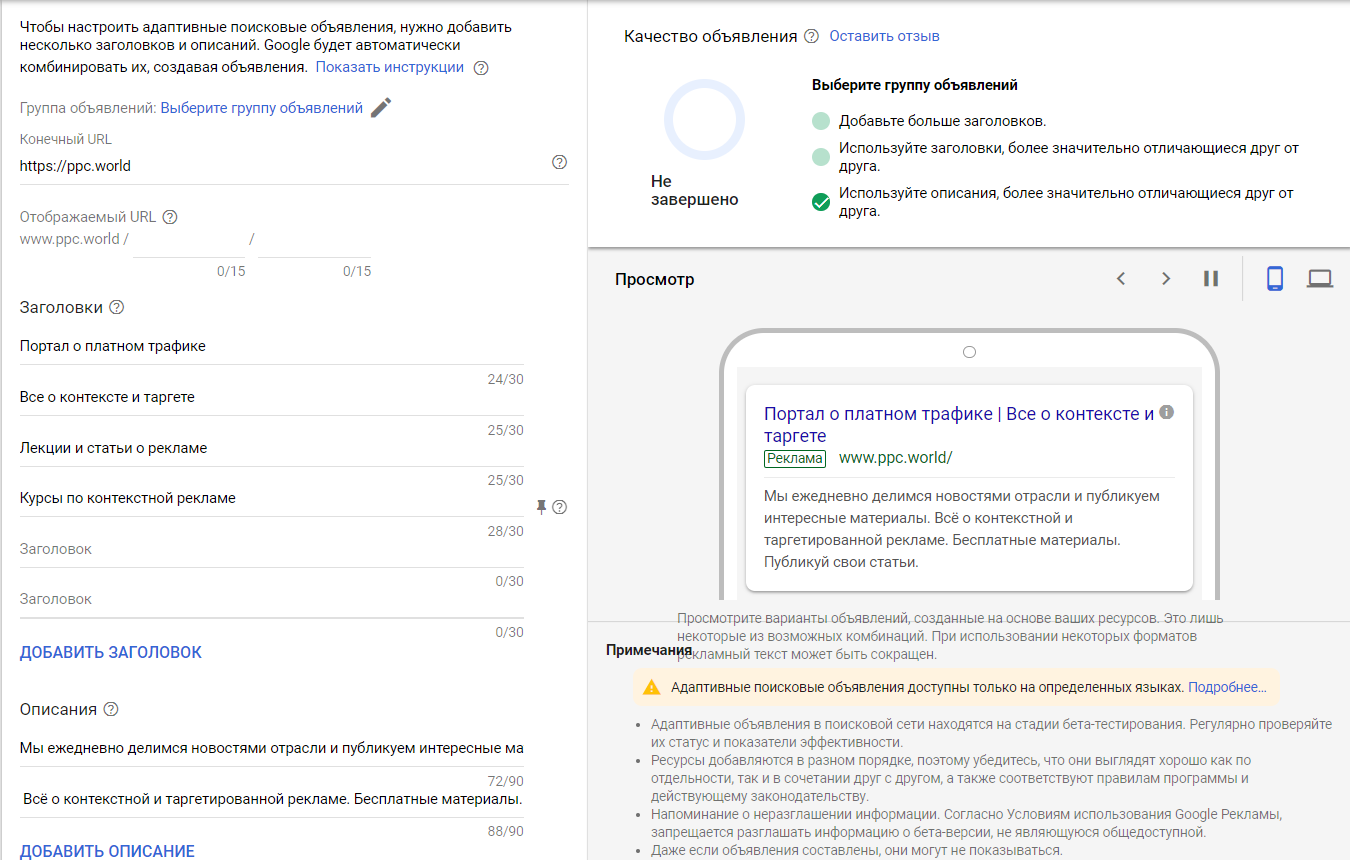Click help icon in Конечный URL field
1350x860 pixels.
pos(559,162)
